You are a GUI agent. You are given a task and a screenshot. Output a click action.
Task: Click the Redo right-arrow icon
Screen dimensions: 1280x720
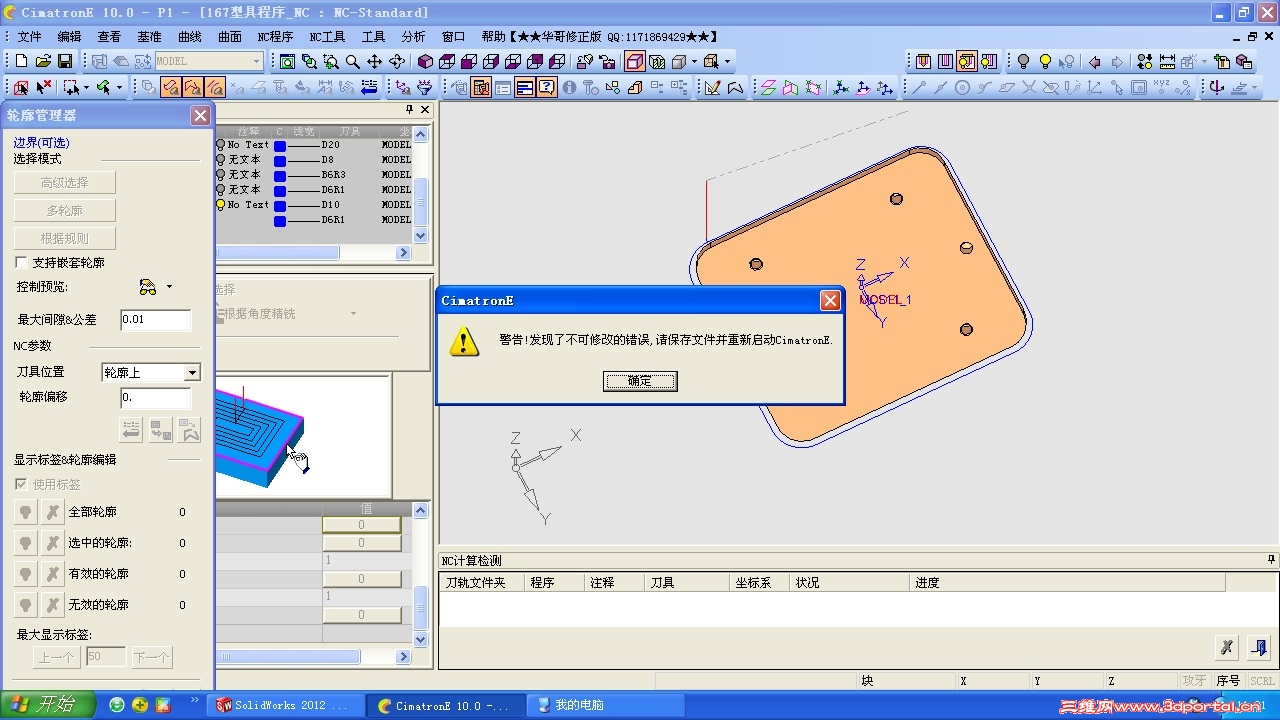point(1117,62)
